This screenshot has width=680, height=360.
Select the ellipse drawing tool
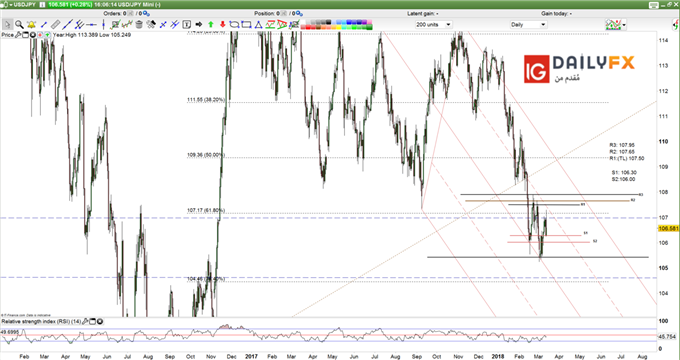point(234,24)
